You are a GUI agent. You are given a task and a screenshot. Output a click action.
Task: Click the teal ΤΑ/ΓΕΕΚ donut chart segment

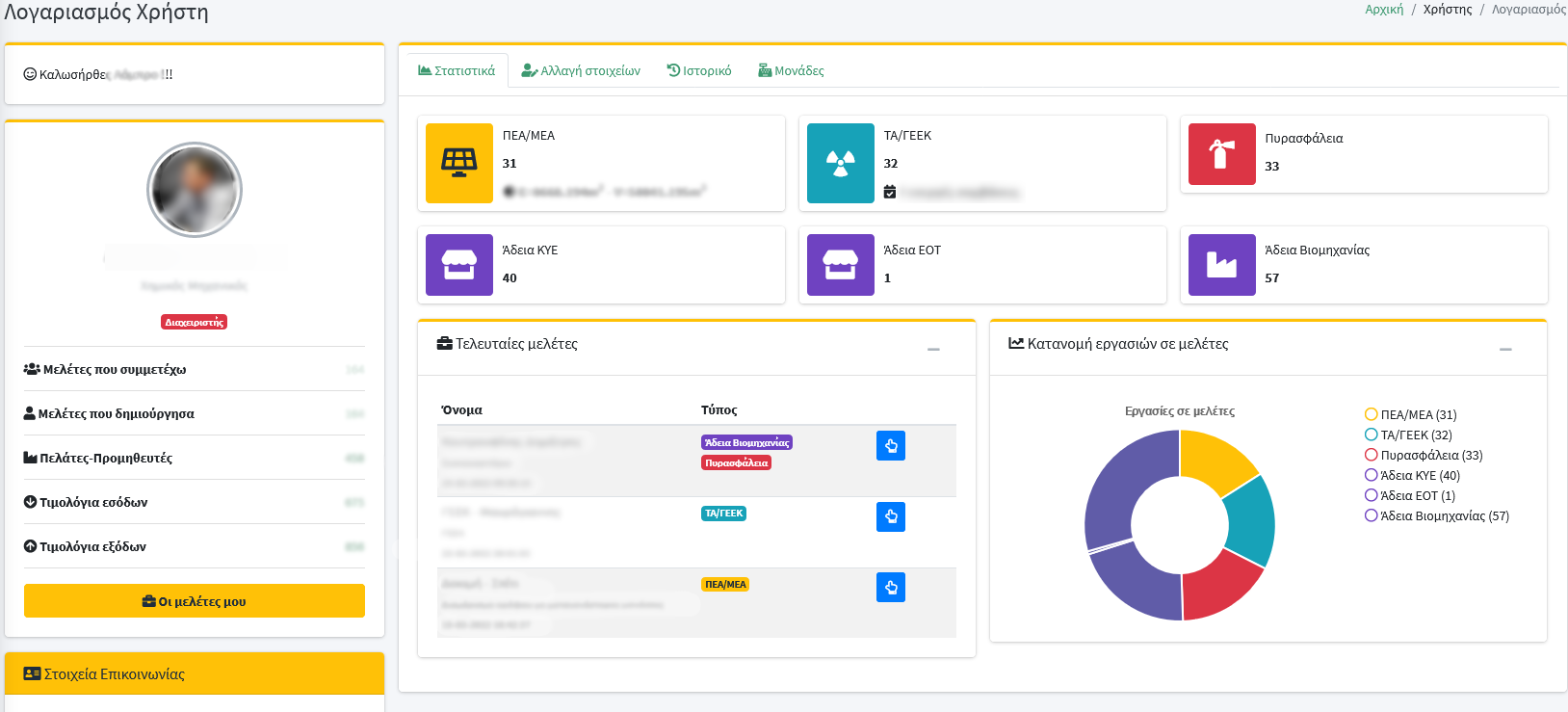1250,520
